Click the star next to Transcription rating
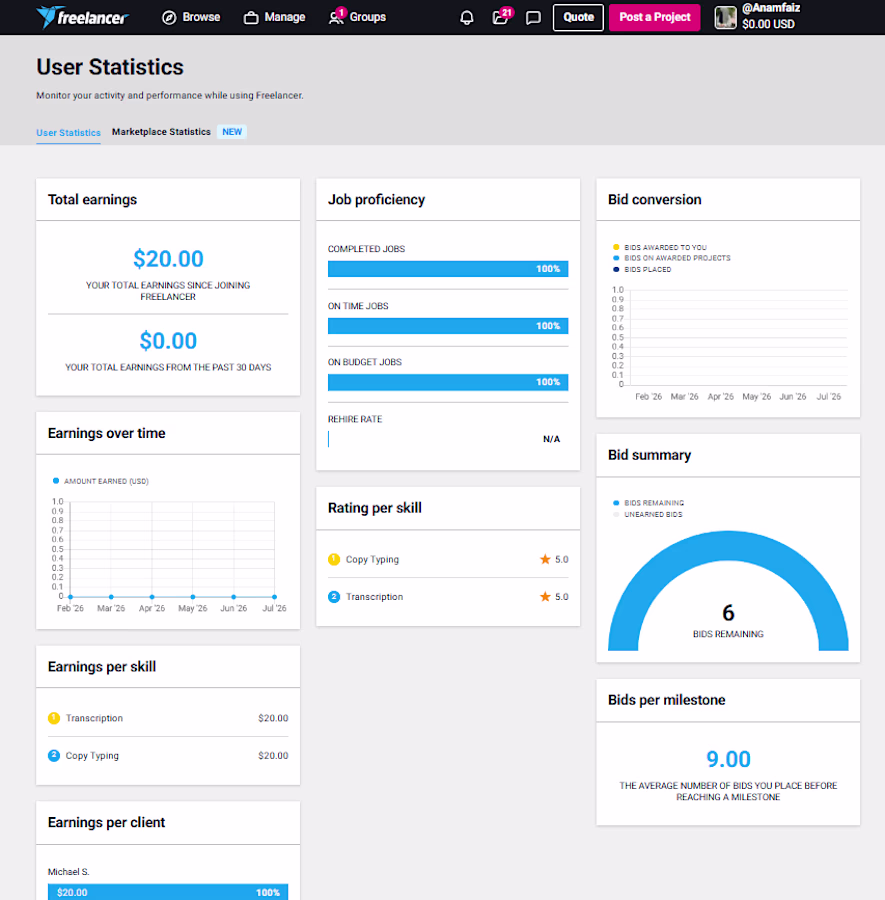 [545, 597]
